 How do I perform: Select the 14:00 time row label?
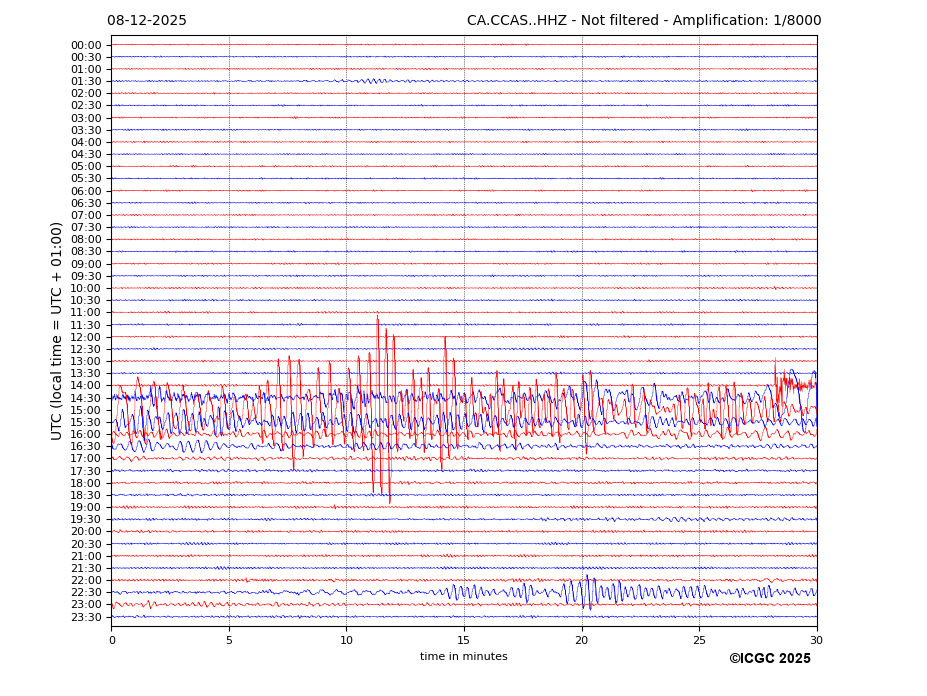(86, 386)
